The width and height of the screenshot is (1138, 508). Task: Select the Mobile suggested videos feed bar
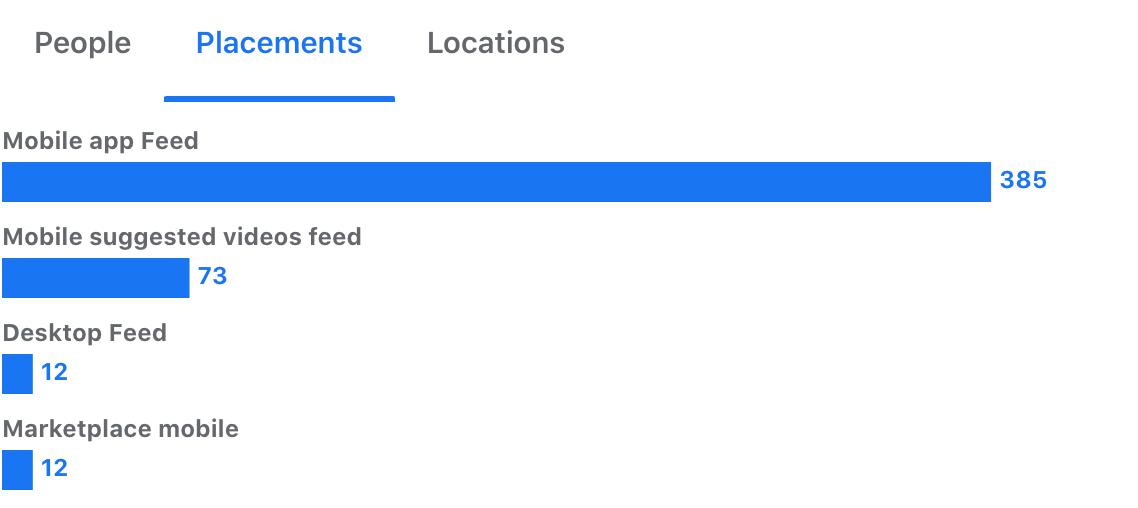[96, 278]
